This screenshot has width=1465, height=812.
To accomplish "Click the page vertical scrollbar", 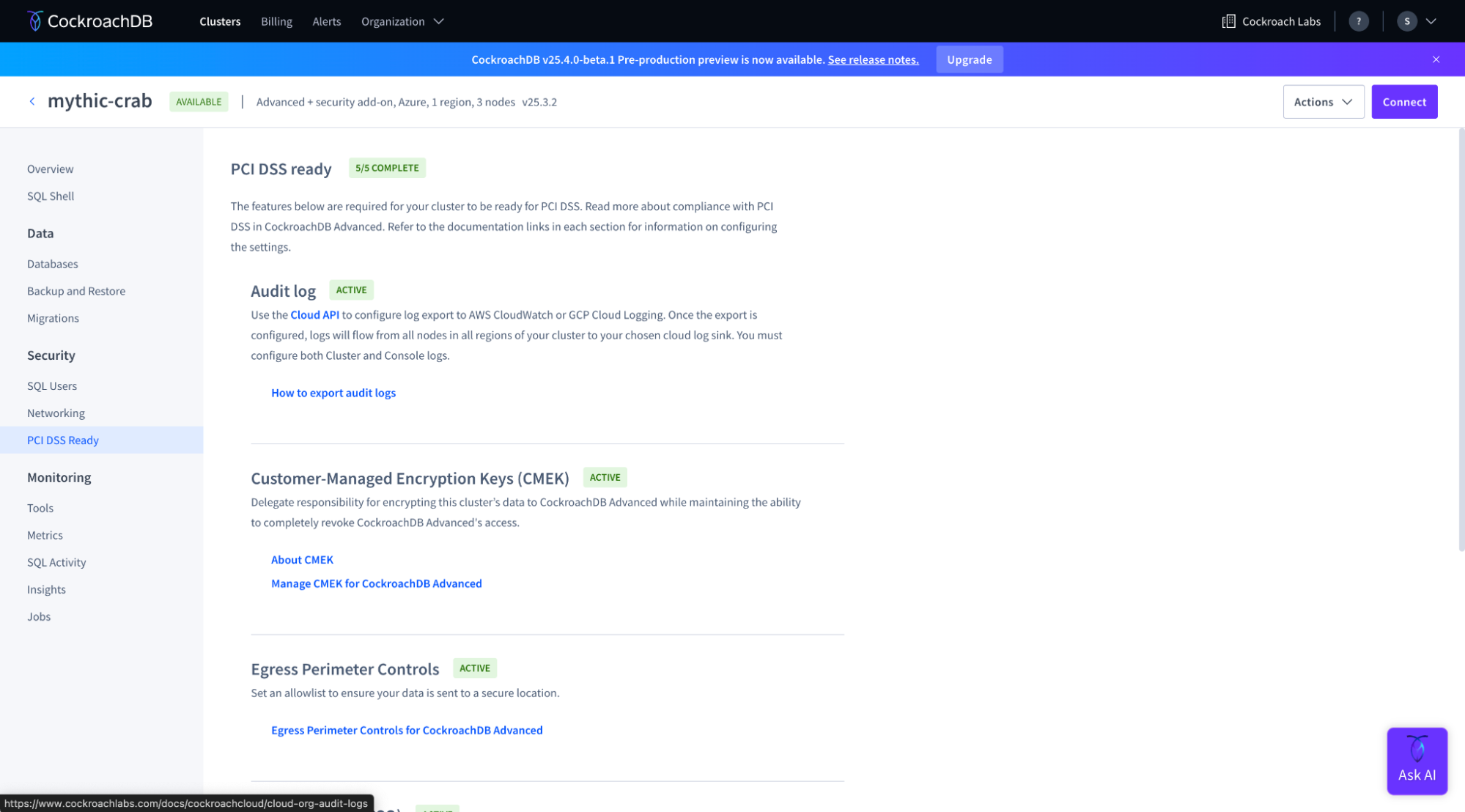I will (x=1461, y=337).
